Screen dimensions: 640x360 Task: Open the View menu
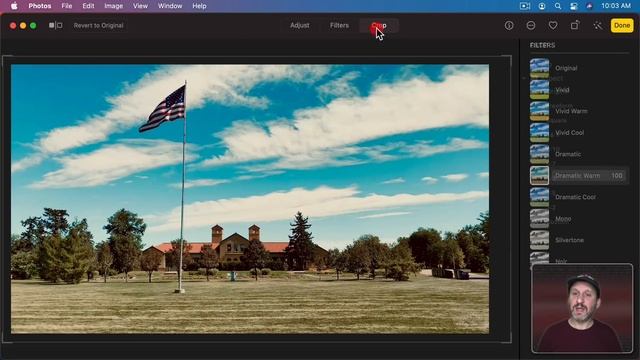[140, 6]
